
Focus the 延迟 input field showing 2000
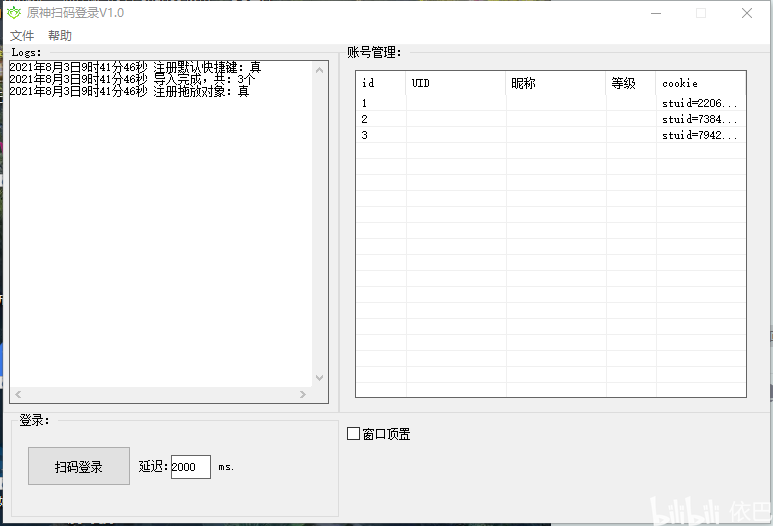[x=191, y=467]
